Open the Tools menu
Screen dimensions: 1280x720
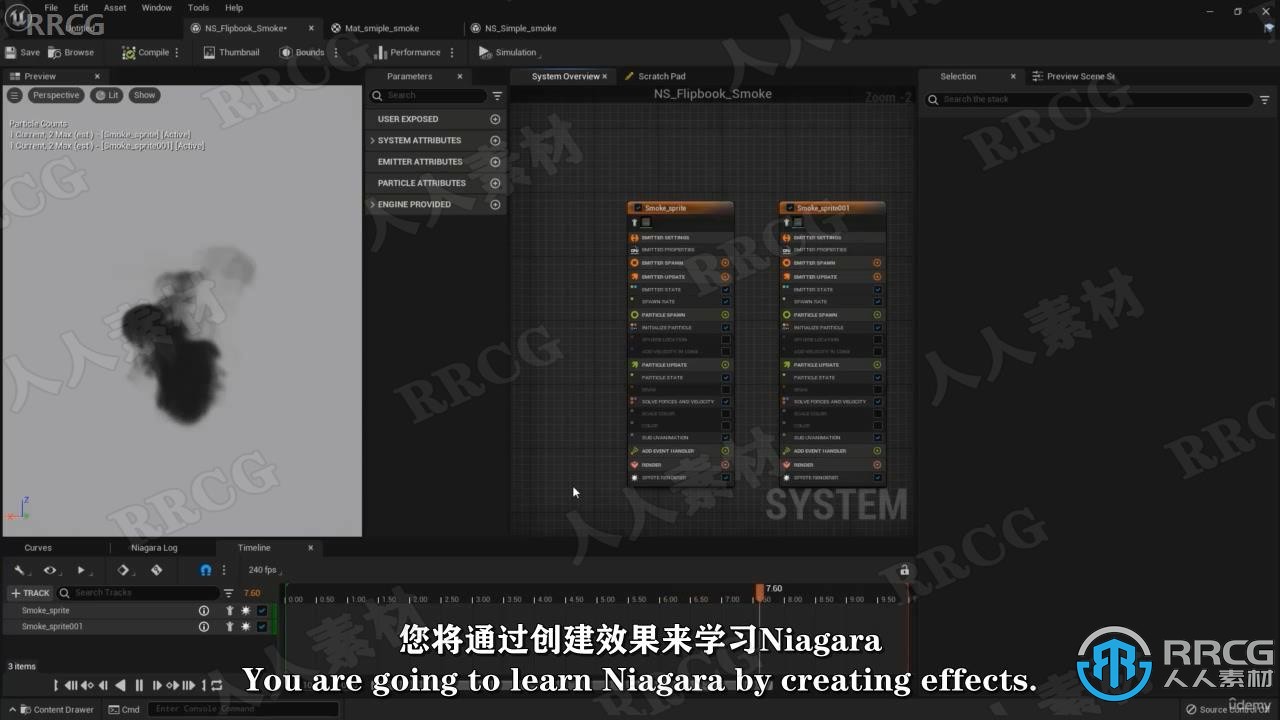(x=199, y=8)
